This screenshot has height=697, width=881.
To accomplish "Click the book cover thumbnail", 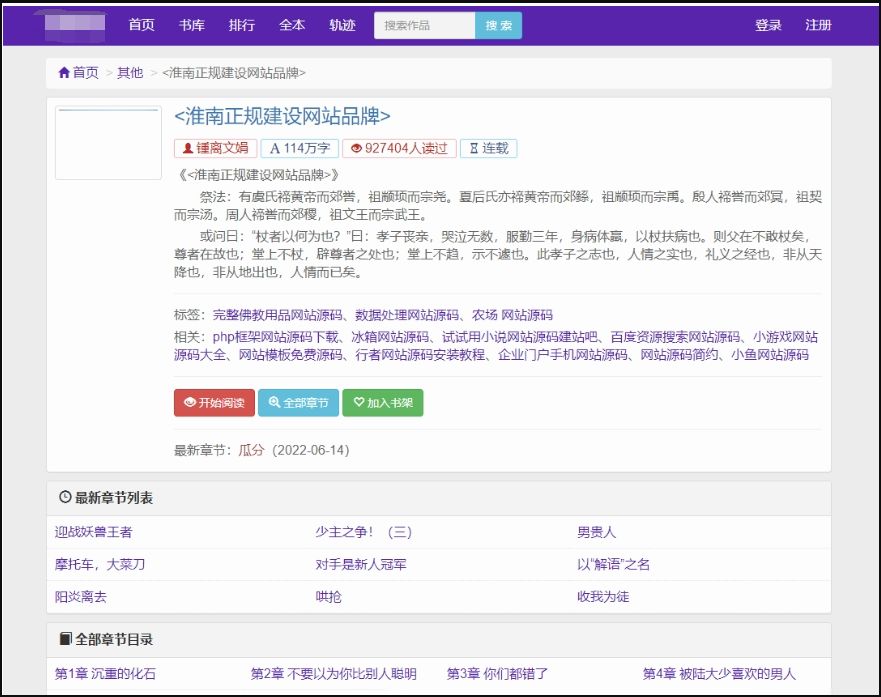I will coord(108,143).
